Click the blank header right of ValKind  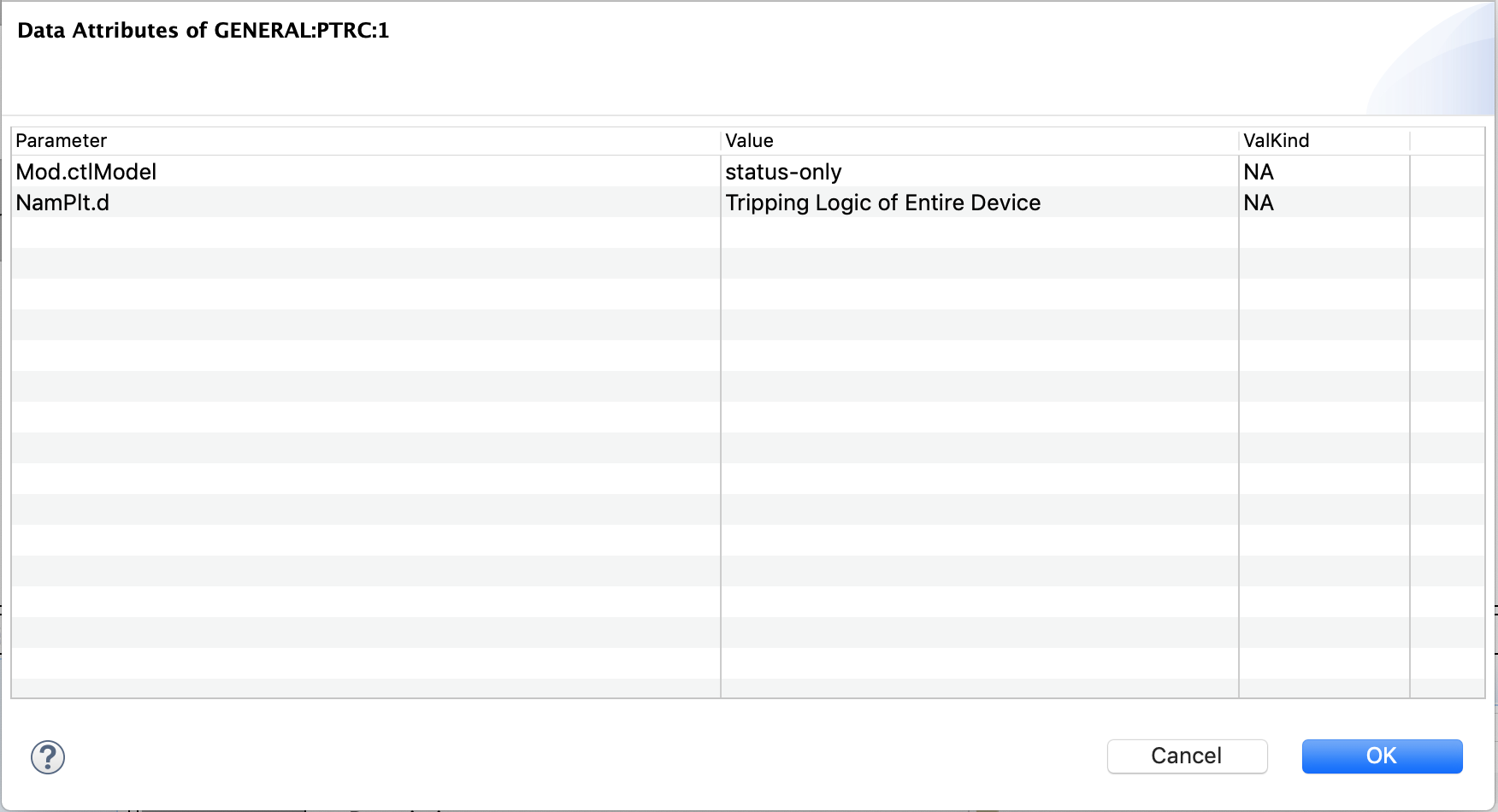click(1447, 141)
